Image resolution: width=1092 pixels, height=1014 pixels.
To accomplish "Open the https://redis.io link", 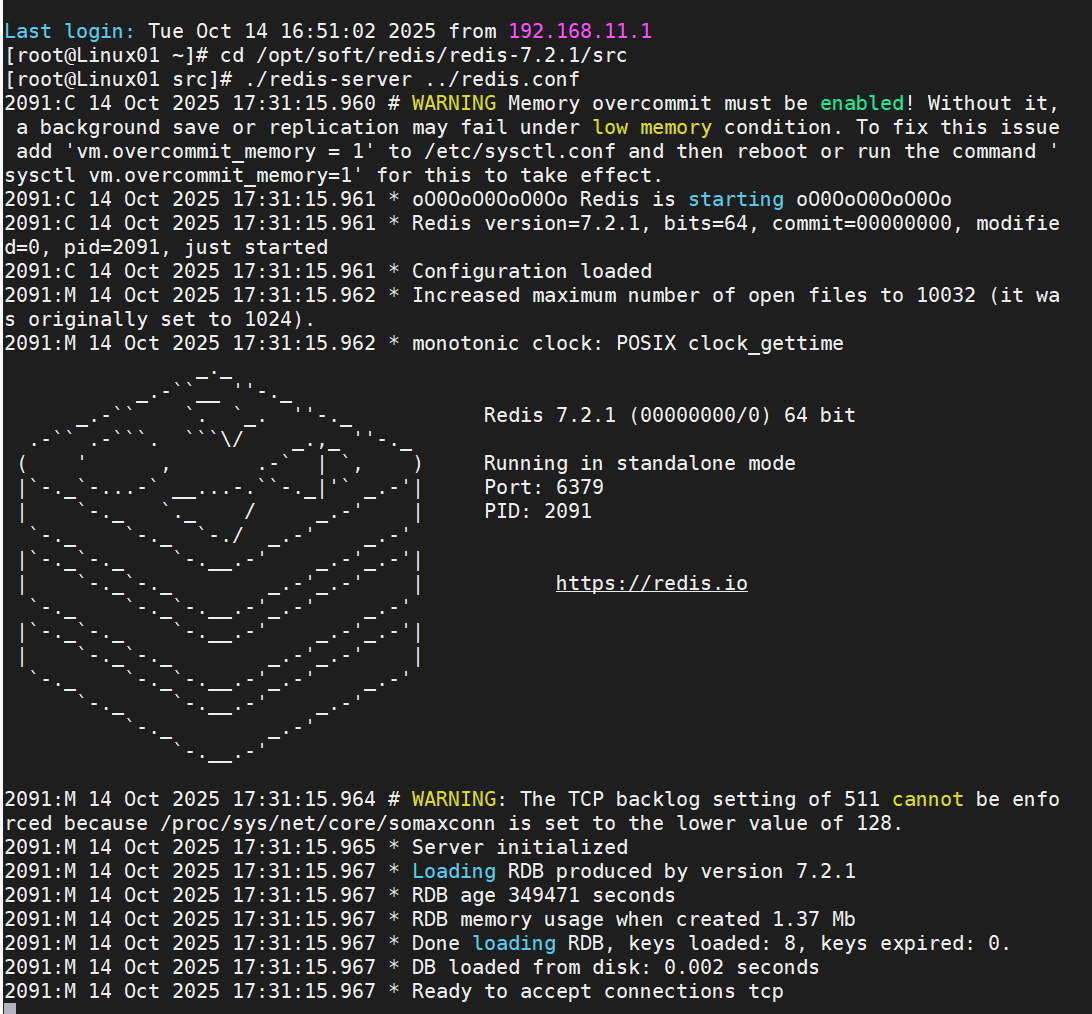I will pos(651,584).
